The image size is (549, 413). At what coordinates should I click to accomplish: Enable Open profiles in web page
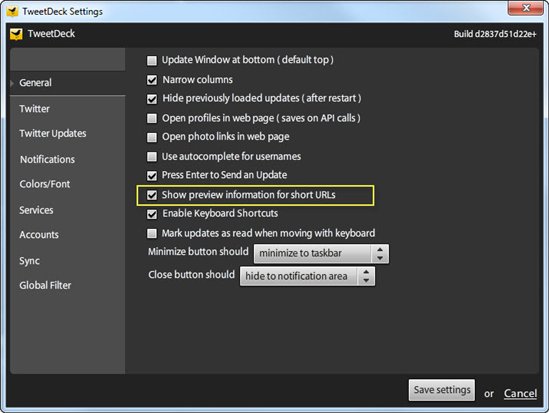click(152, 118)
